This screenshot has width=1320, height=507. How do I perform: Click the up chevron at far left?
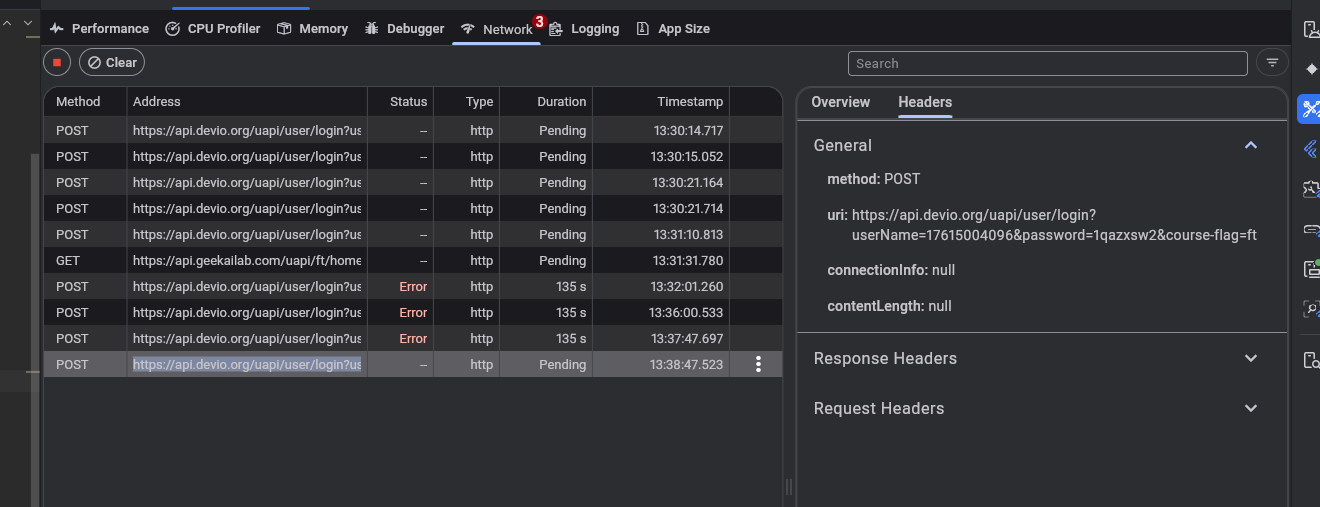coord(7,22)
